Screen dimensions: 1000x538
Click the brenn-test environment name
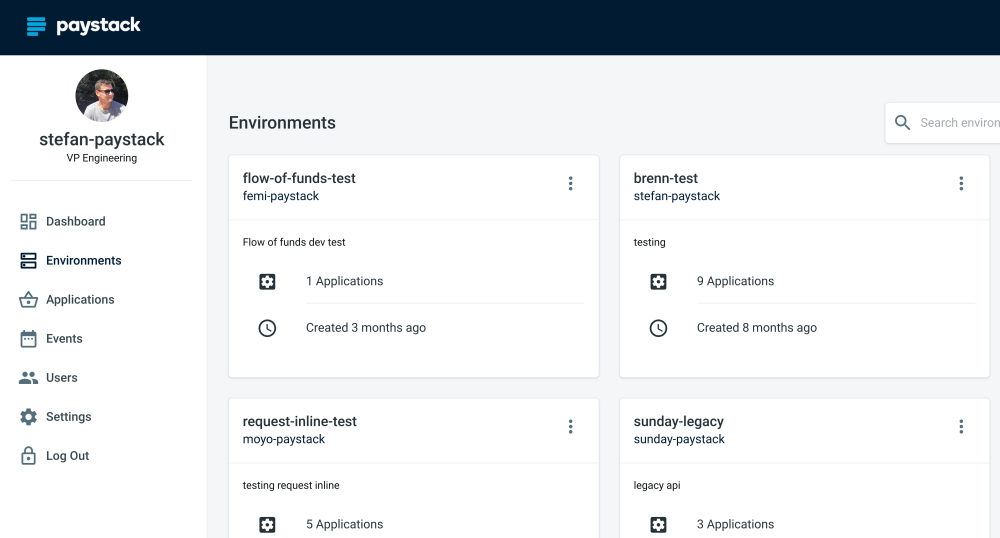click(x=666, y=178)
